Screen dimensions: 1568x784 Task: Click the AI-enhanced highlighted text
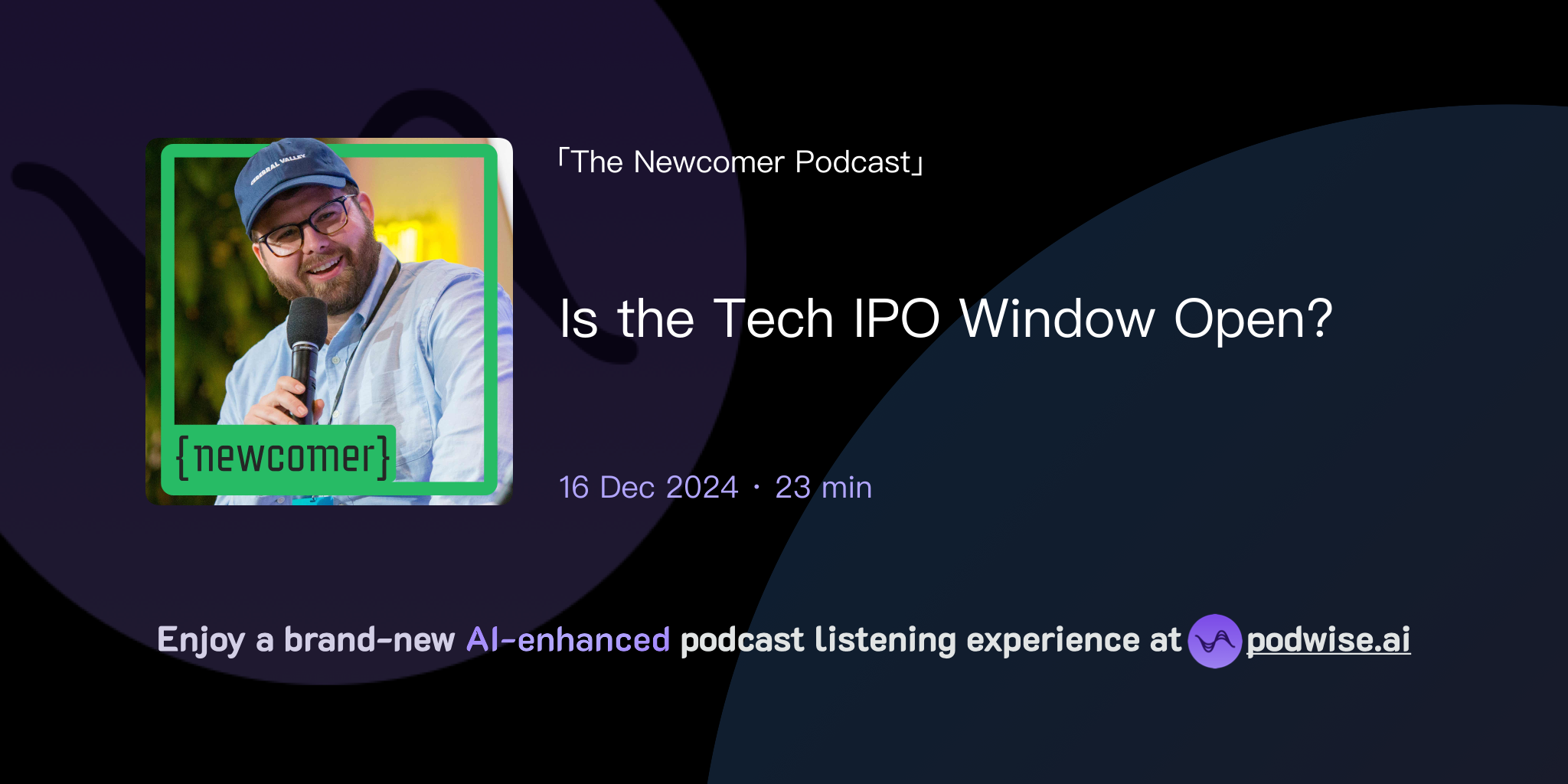tap(566, 639)
